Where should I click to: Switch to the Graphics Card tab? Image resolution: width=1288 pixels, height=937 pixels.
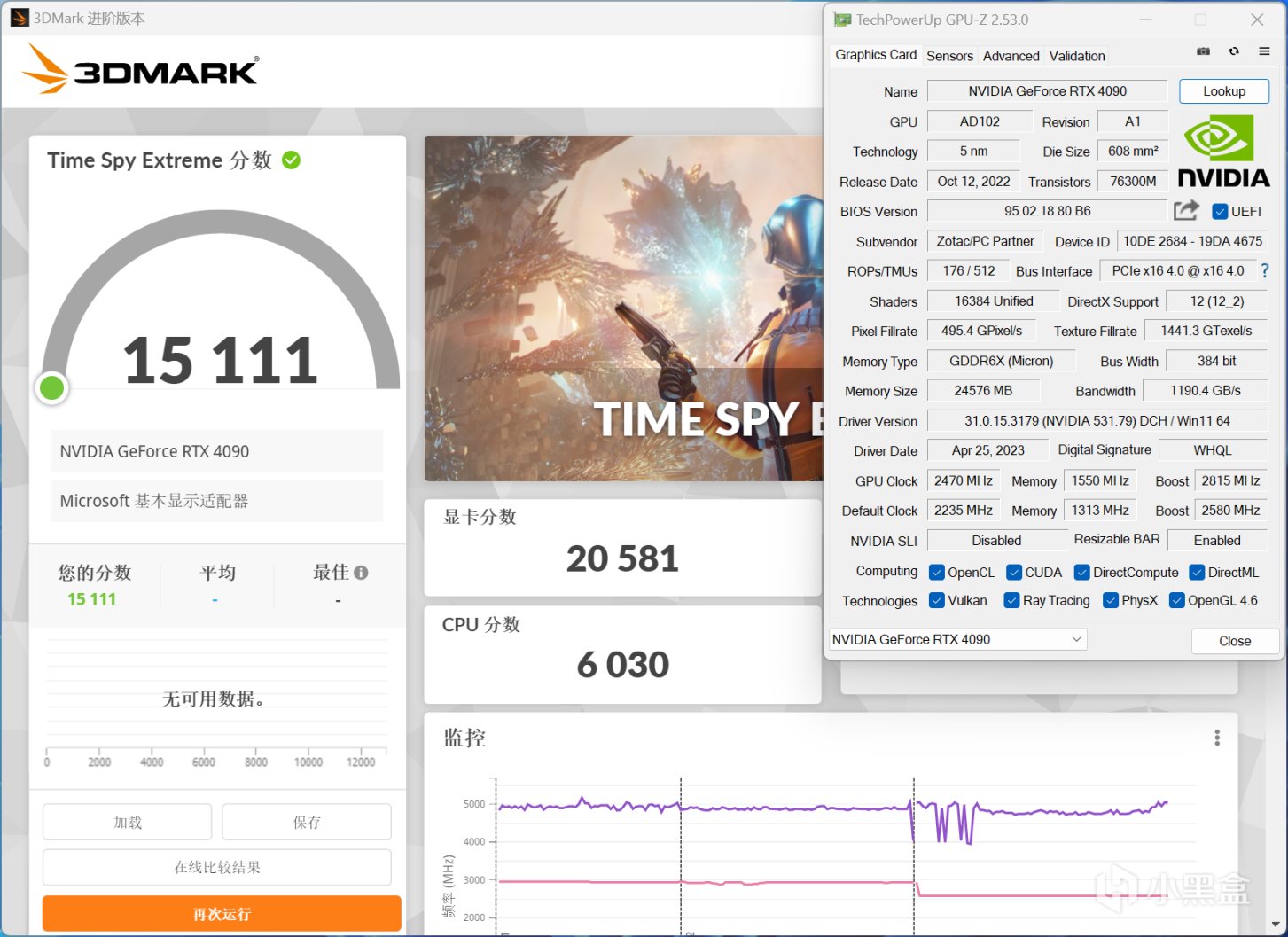pyautogui.click(x=876, y=55)
